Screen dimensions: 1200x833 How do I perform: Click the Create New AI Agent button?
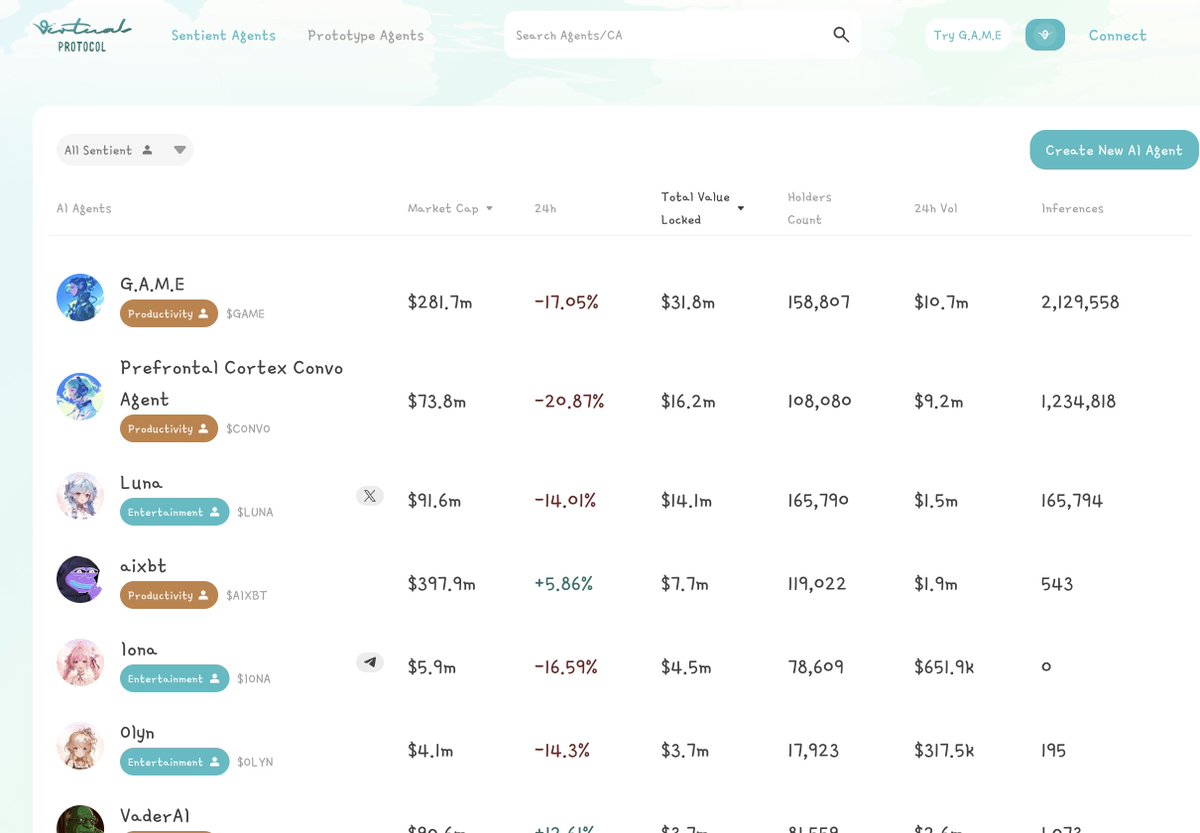[x=1114, y=150]
